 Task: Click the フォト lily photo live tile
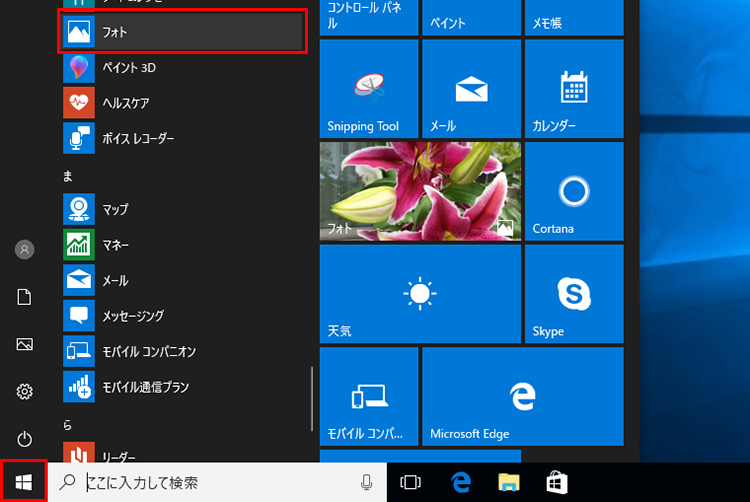(419, 191)
